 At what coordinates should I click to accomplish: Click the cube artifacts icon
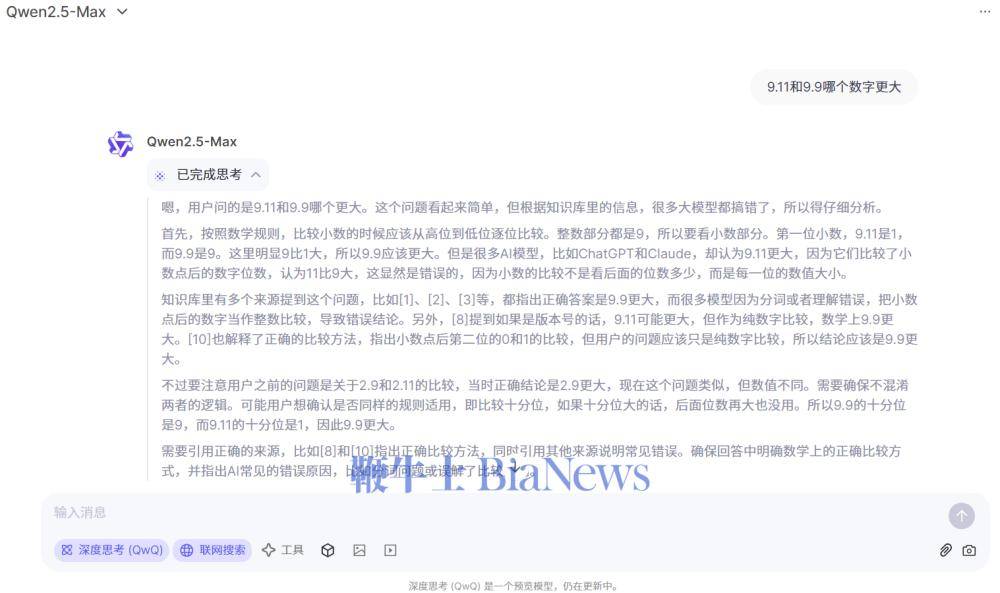point(328,550)
